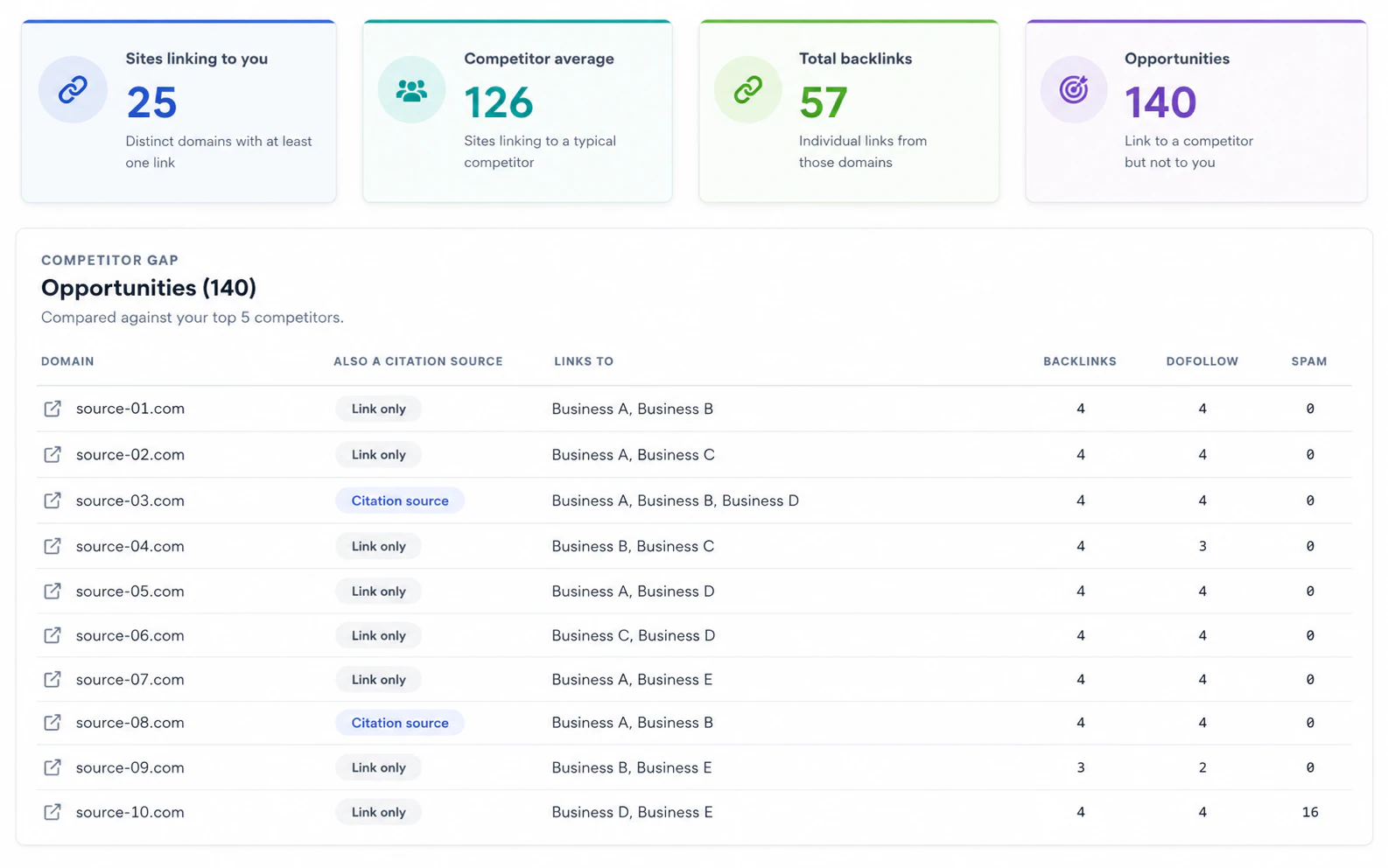The image size is (1388, 868).
Task: Visit the source-01.com domain link
Action: 130,409
